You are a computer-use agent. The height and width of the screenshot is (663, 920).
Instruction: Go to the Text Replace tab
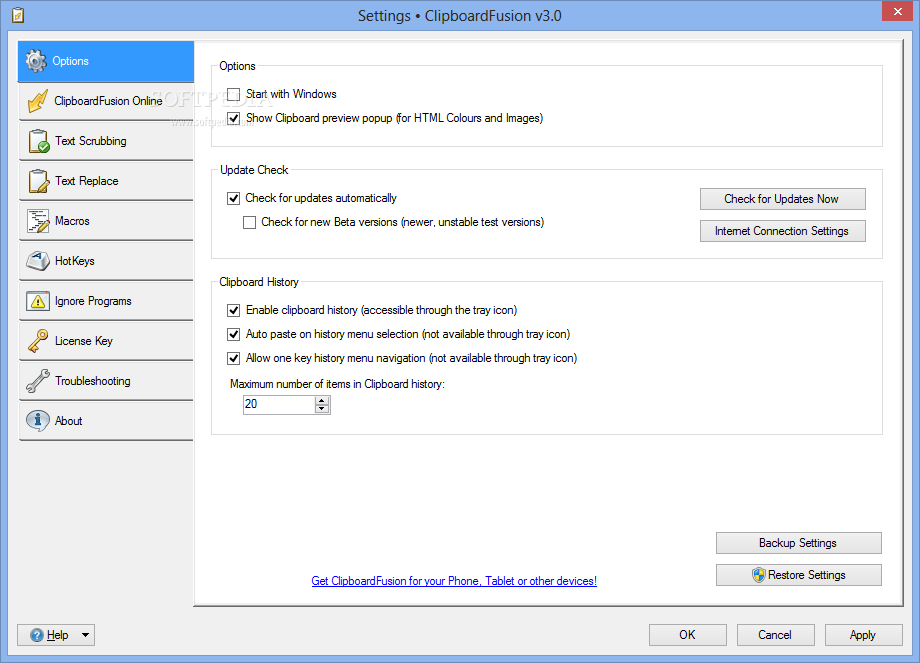(106, 181)
